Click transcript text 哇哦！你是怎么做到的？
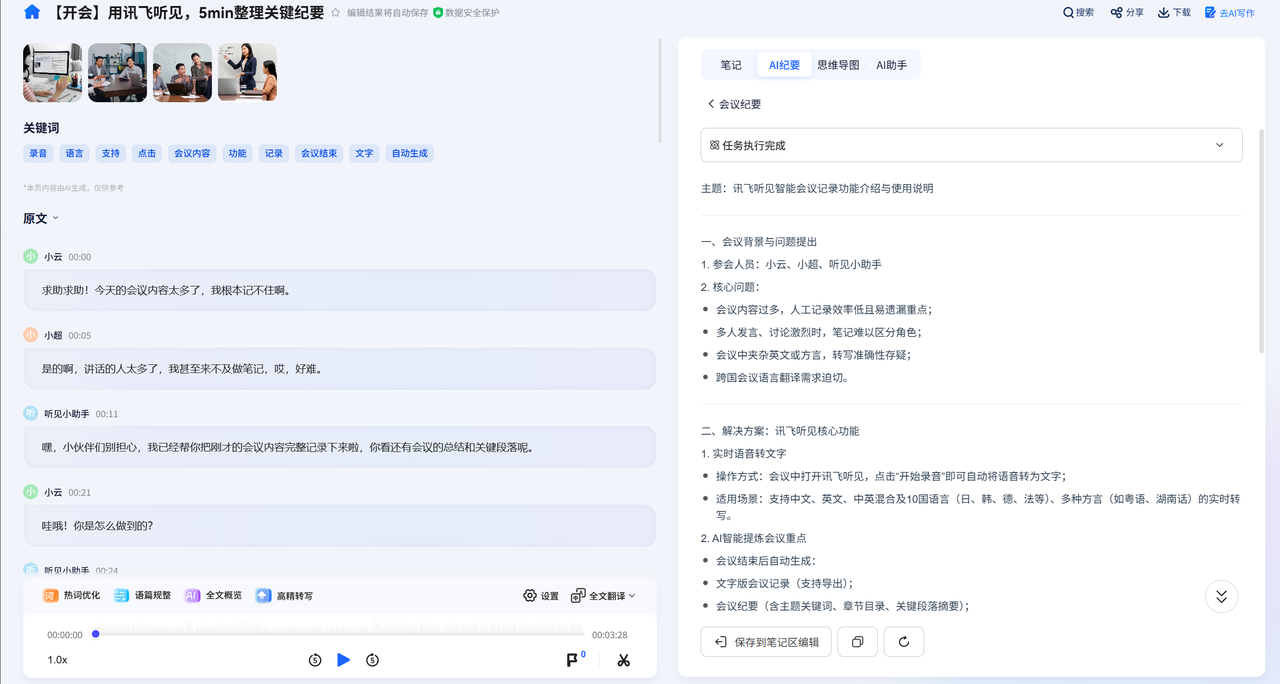 tap(97, 526)
